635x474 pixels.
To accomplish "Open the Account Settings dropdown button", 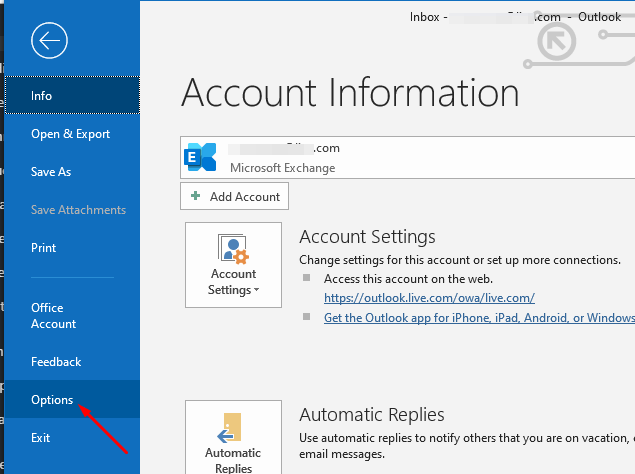I will click(x=233, y=265).
